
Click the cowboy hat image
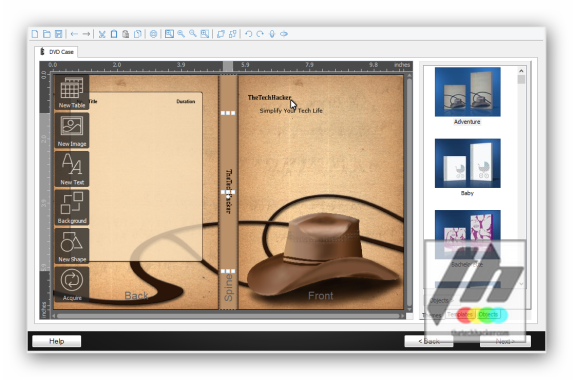(x=322, y=254)
